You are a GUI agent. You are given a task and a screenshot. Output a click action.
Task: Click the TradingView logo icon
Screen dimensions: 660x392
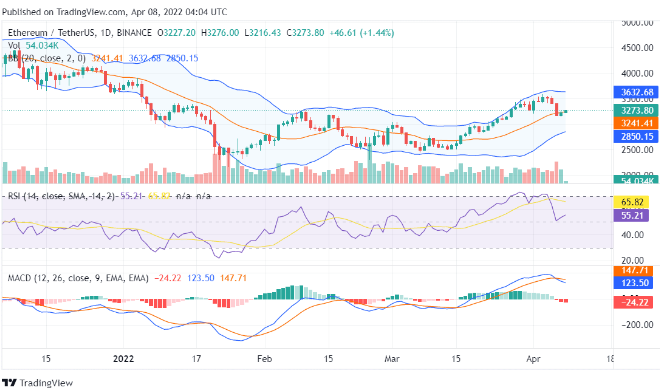pos(9,383)
